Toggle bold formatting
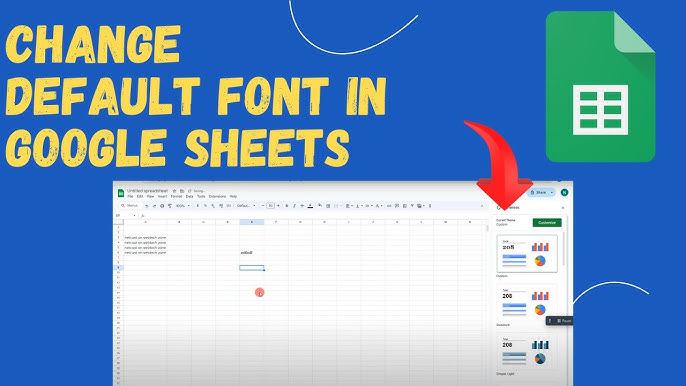Screen dimensions: 686x386 coord(287,206)
